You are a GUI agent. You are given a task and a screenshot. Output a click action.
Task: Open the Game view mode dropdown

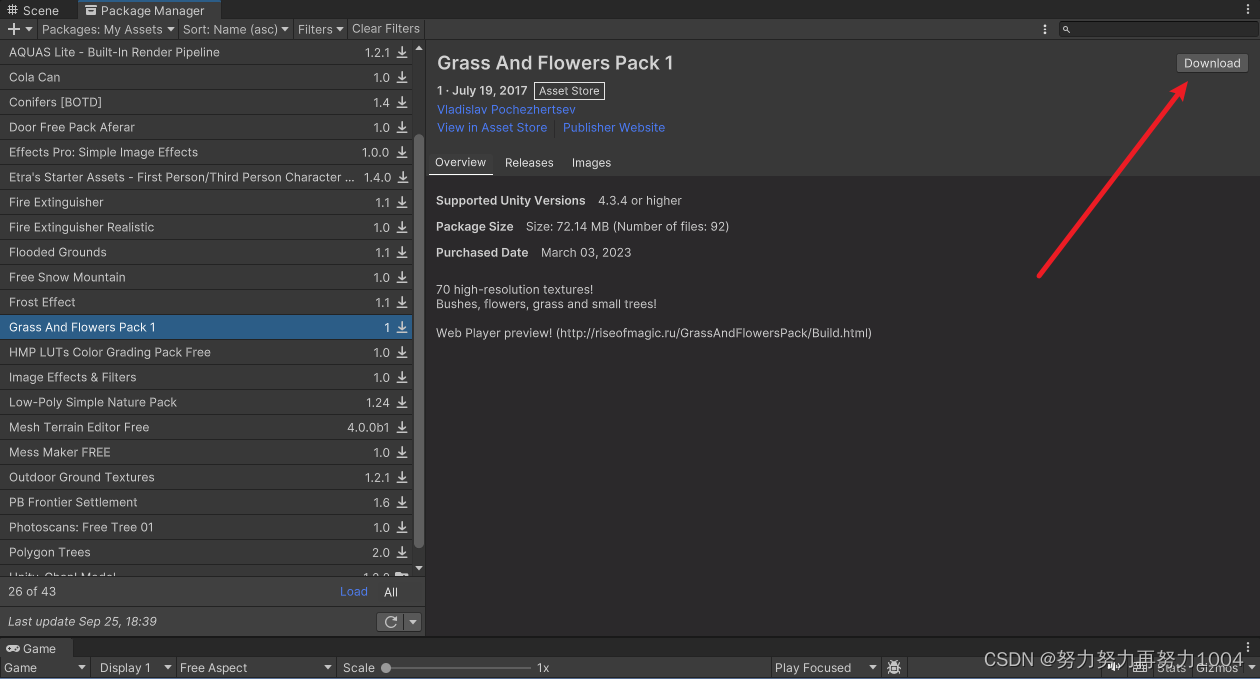coord(45,667)
